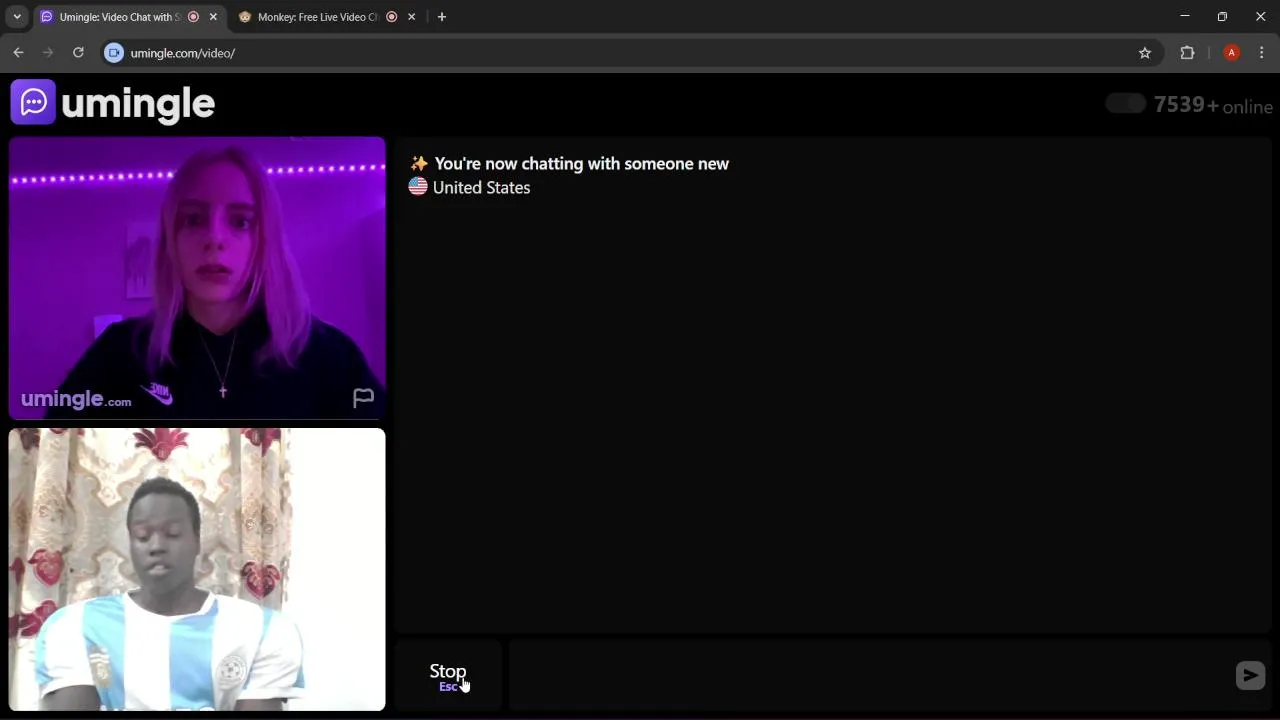1280x720 pixels.
Task: Click the United States country label
Action: [x=481, y=187]
